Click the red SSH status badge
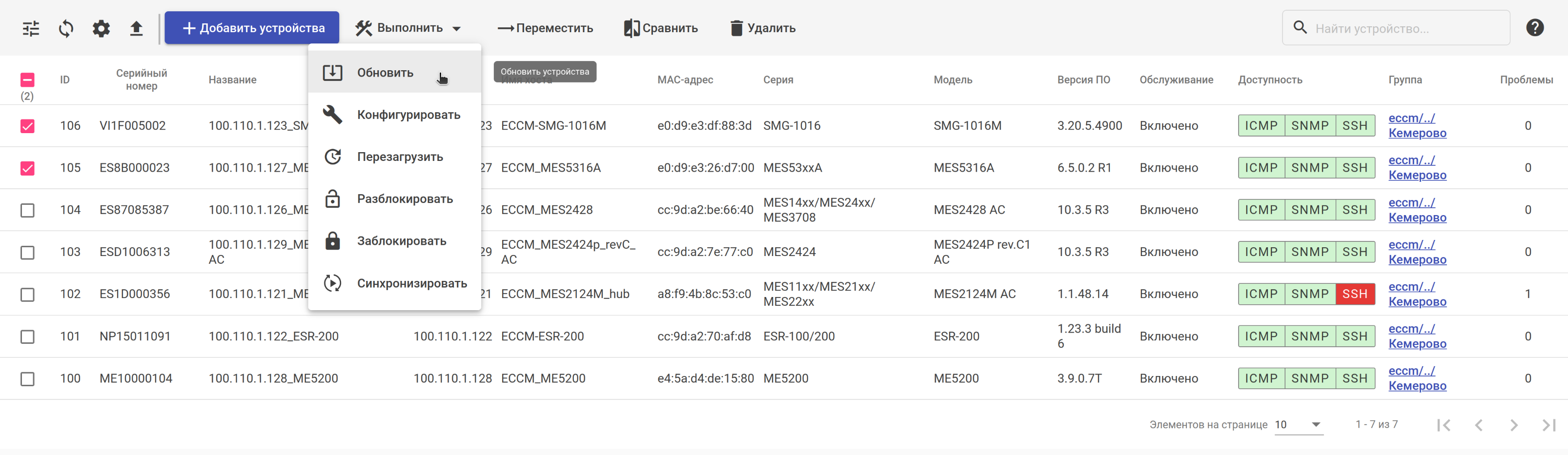1568x455 pixels. coord(1354,295)
